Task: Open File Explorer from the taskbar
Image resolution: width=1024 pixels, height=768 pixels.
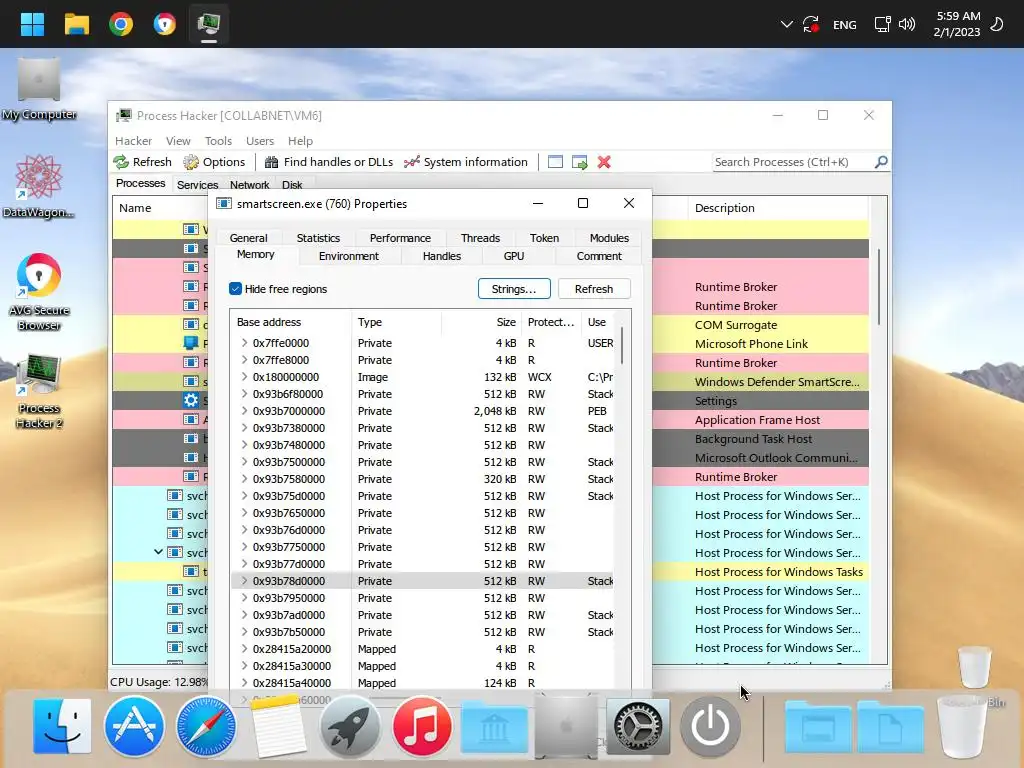Action: (x=76, y=24)
